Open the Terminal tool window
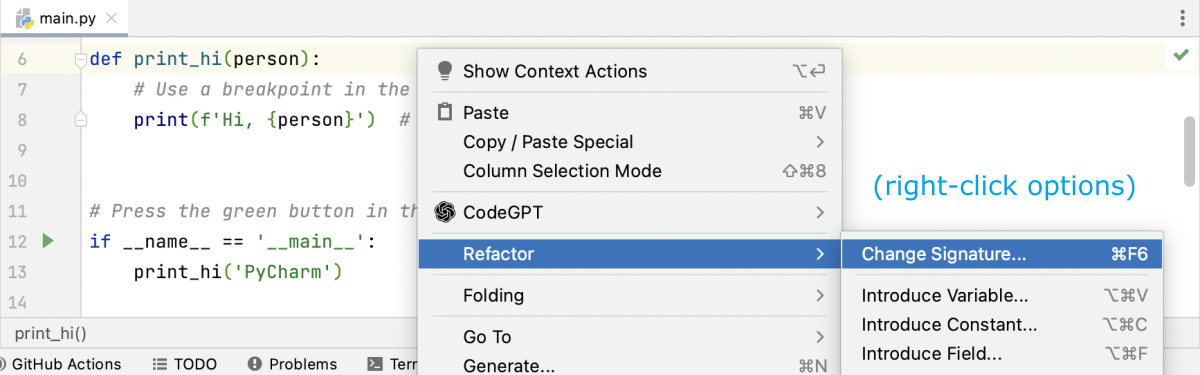 392,364
